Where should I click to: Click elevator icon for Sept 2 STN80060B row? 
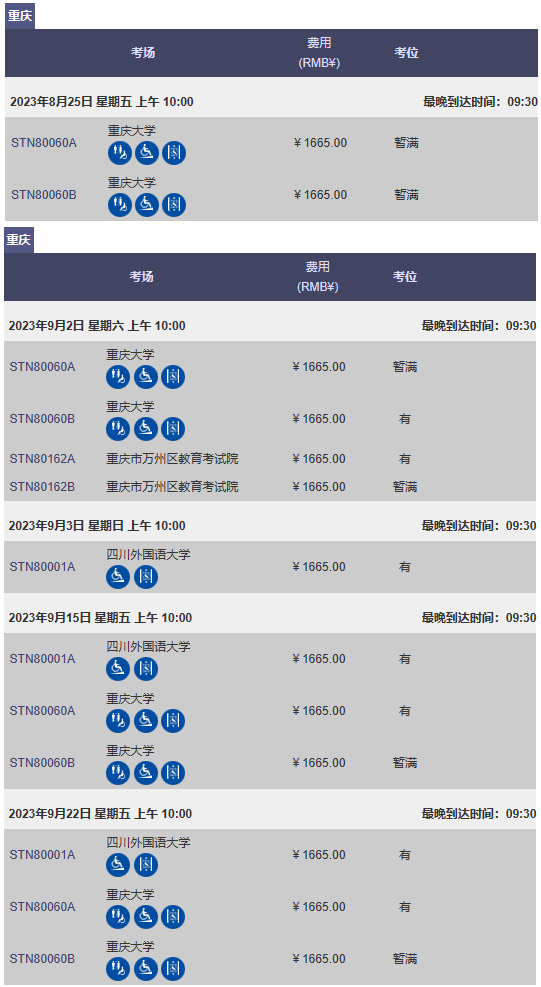click(x=173, y=429)
